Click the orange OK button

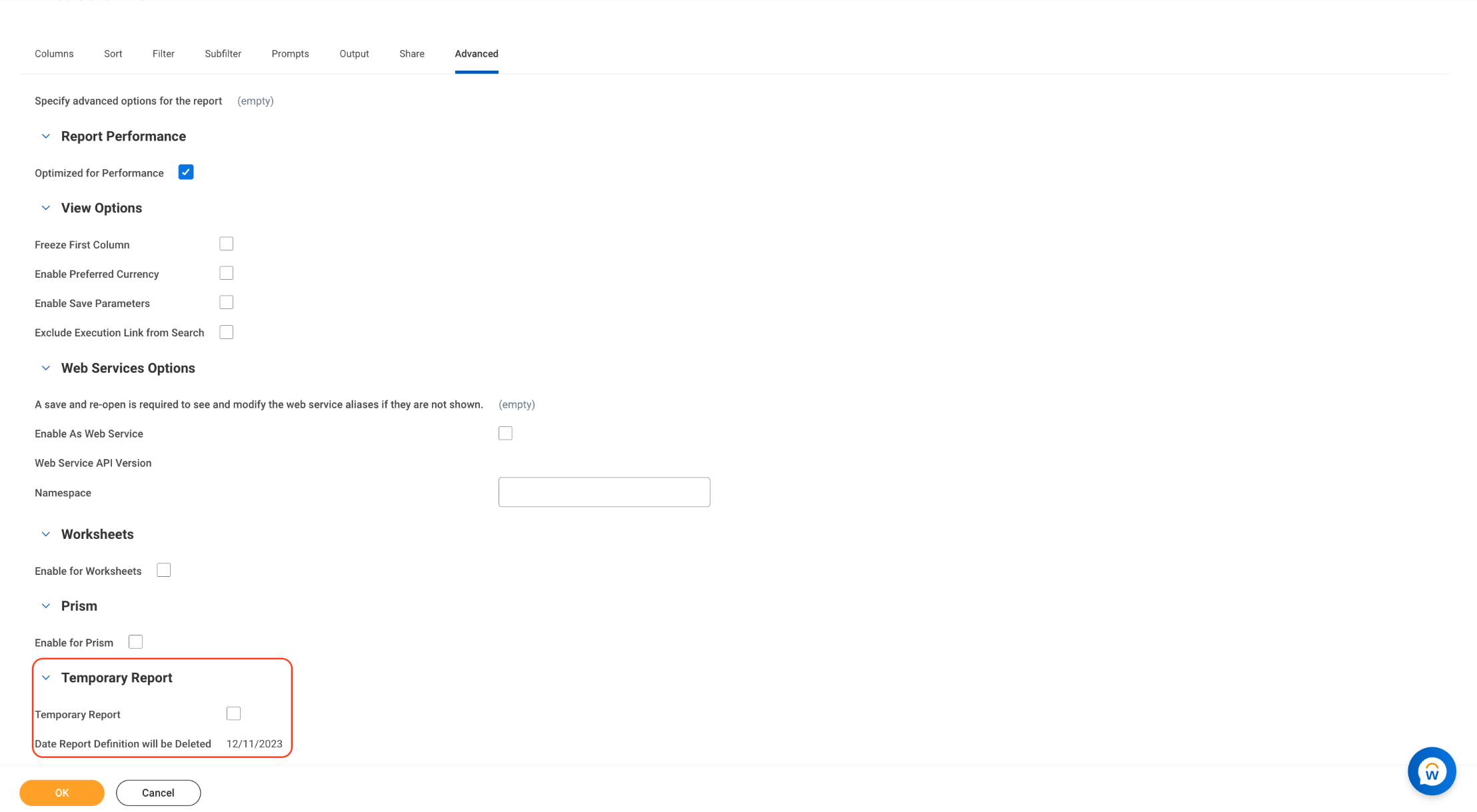tap(62, 793)
